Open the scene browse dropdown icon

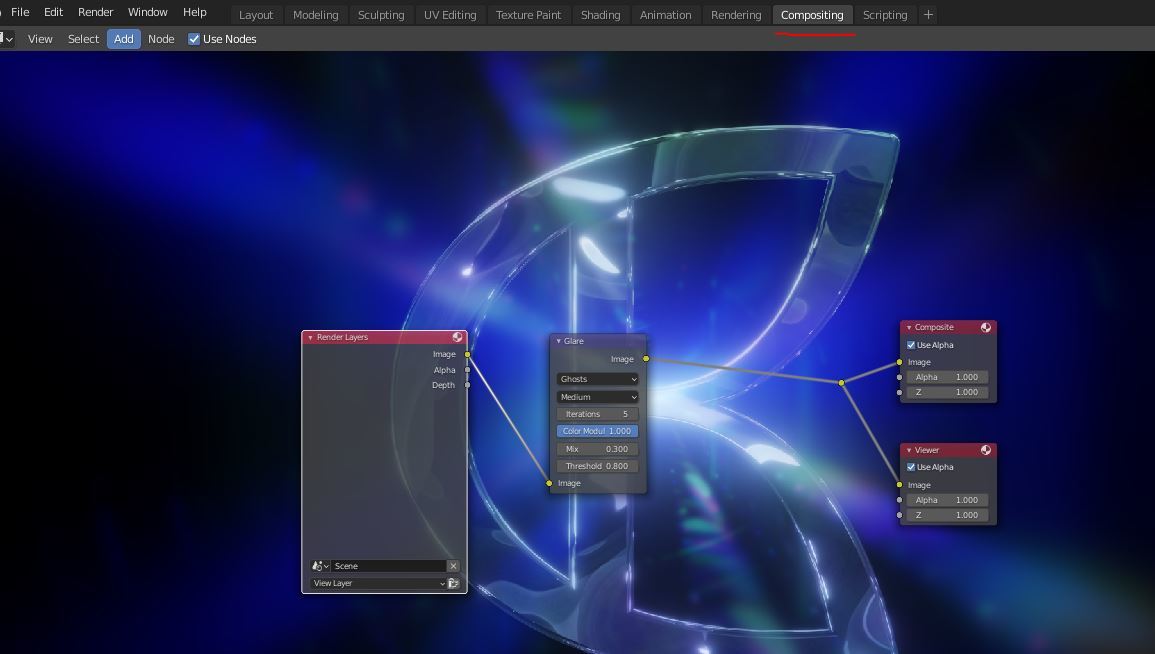click(x=320, y=566)
